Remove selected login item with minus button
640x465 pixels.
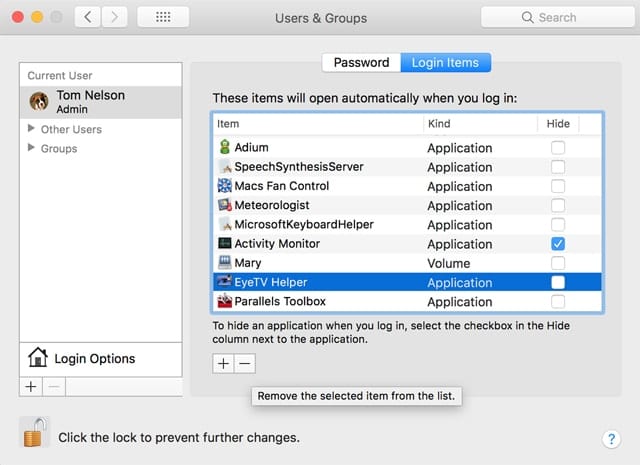click(x=245, y=364)
